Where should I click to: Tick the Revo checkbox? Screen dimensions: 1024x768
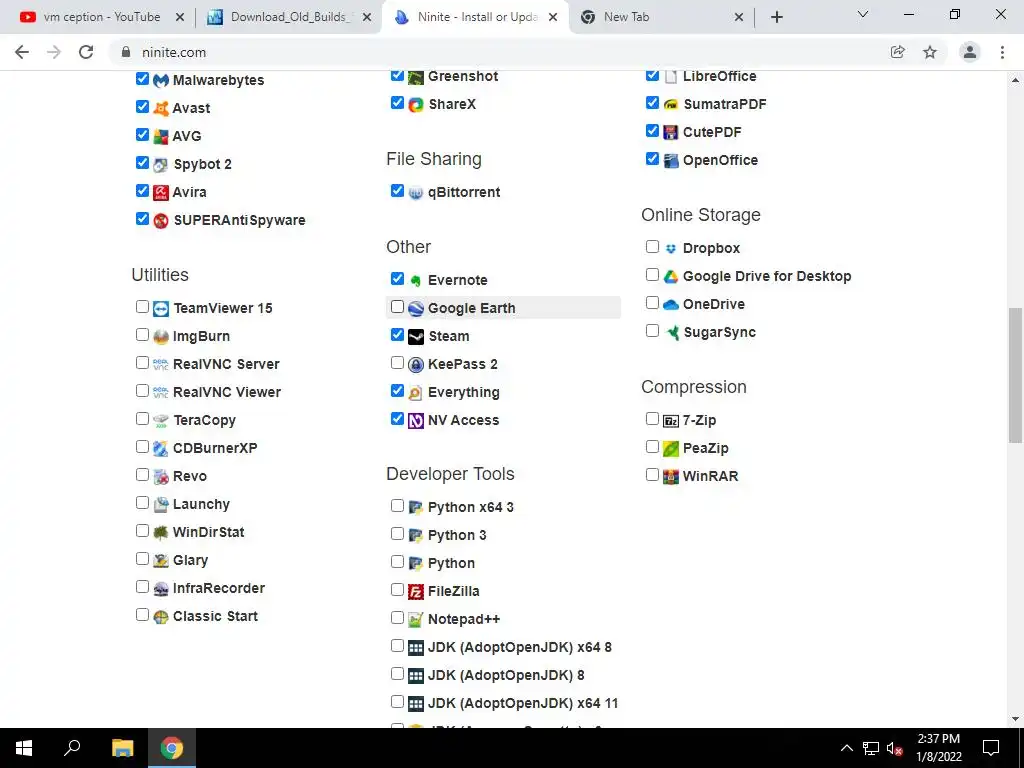click(142, 475)
